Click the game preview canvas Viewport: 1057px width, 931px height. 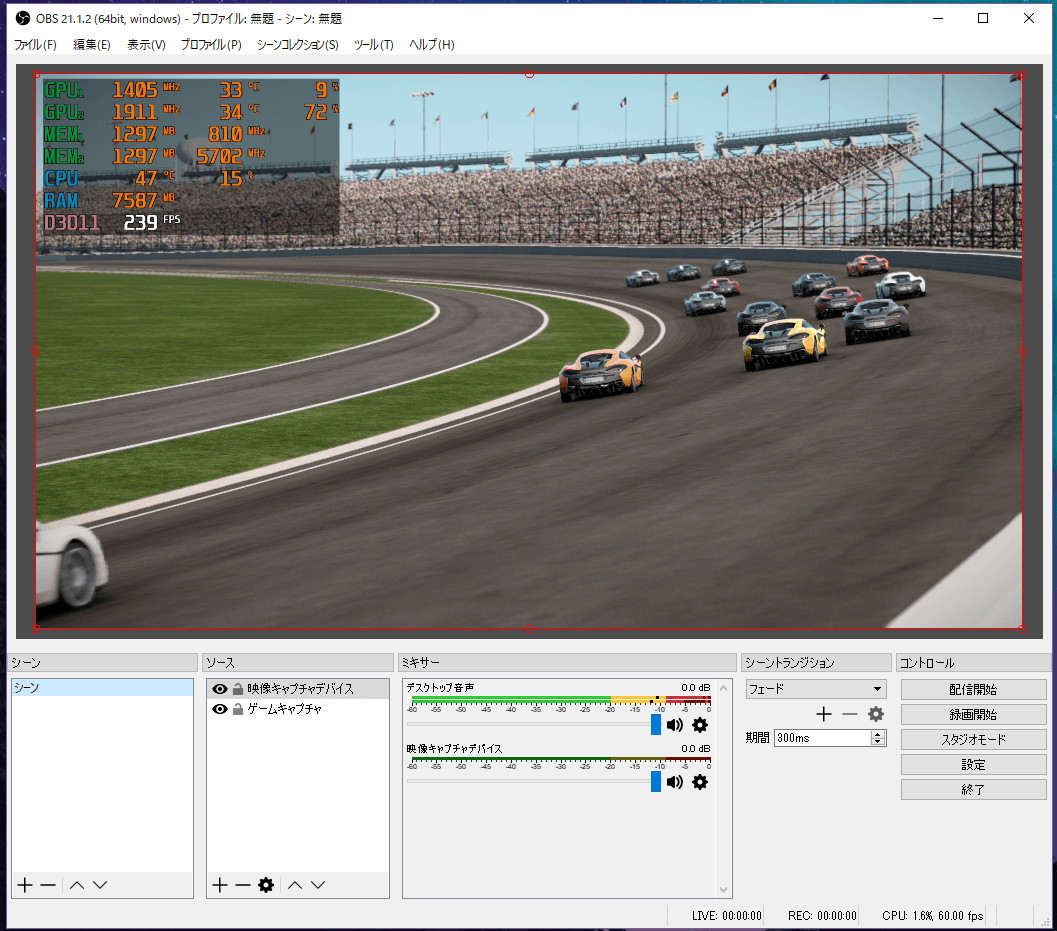click(529, 351)
